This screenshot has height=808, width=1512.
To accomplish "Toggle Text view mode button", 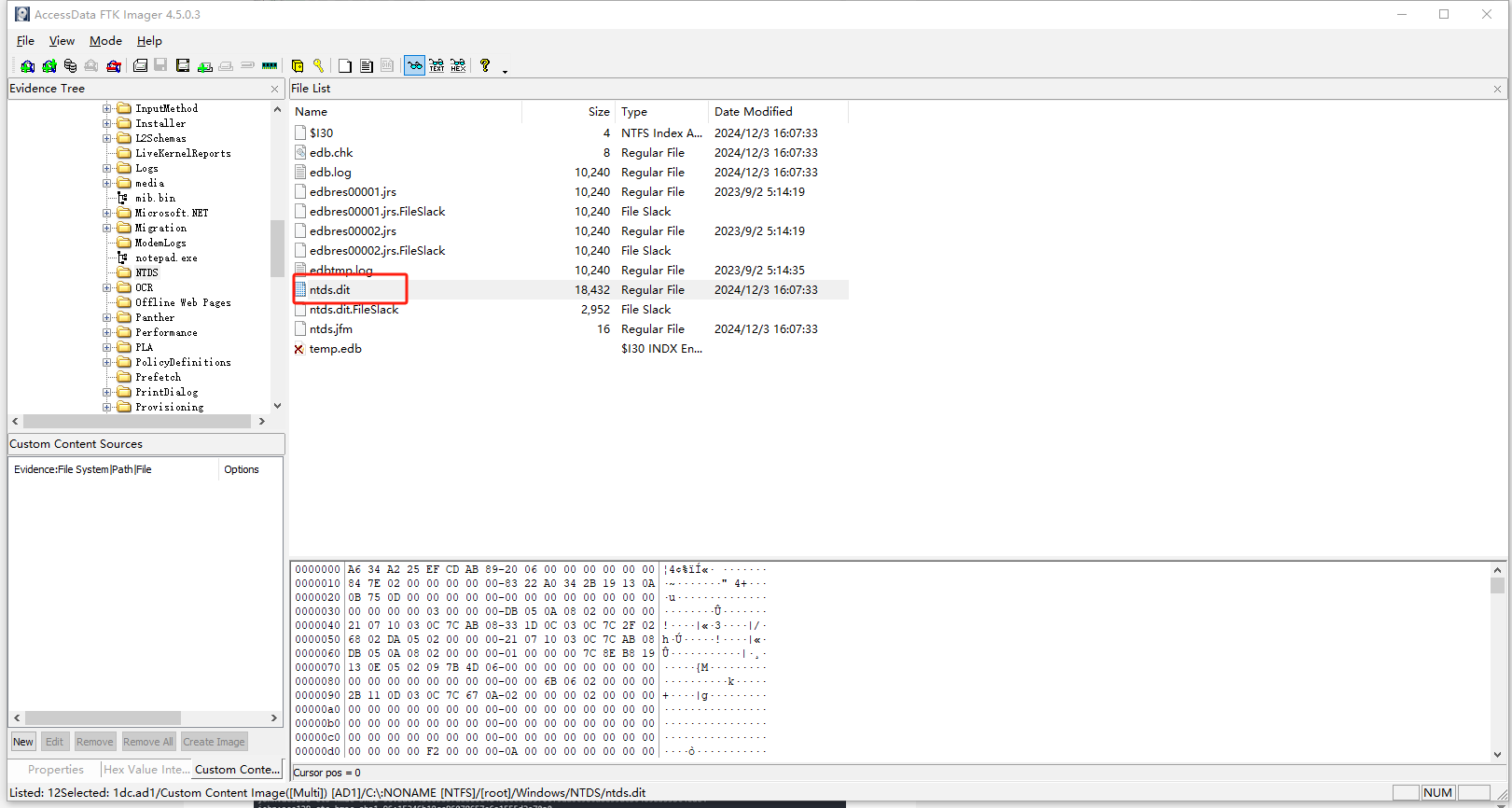I will 437,65.
